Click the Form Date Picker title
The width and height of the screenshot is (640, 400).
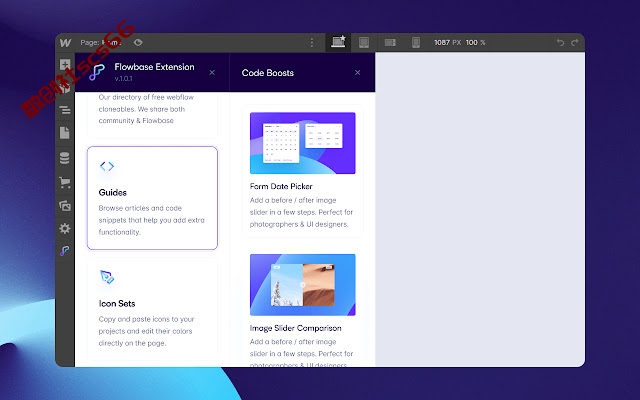tap(281, 186)
